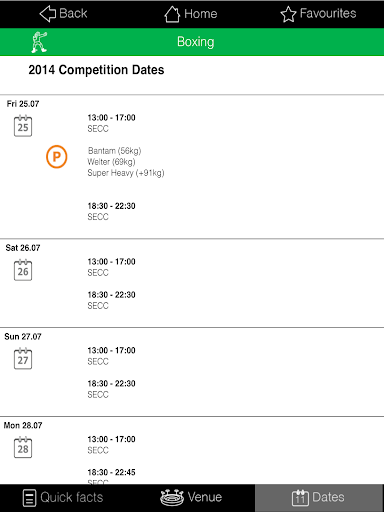
Task: Select the calendar icon for 28
Action: coord(23,447)
